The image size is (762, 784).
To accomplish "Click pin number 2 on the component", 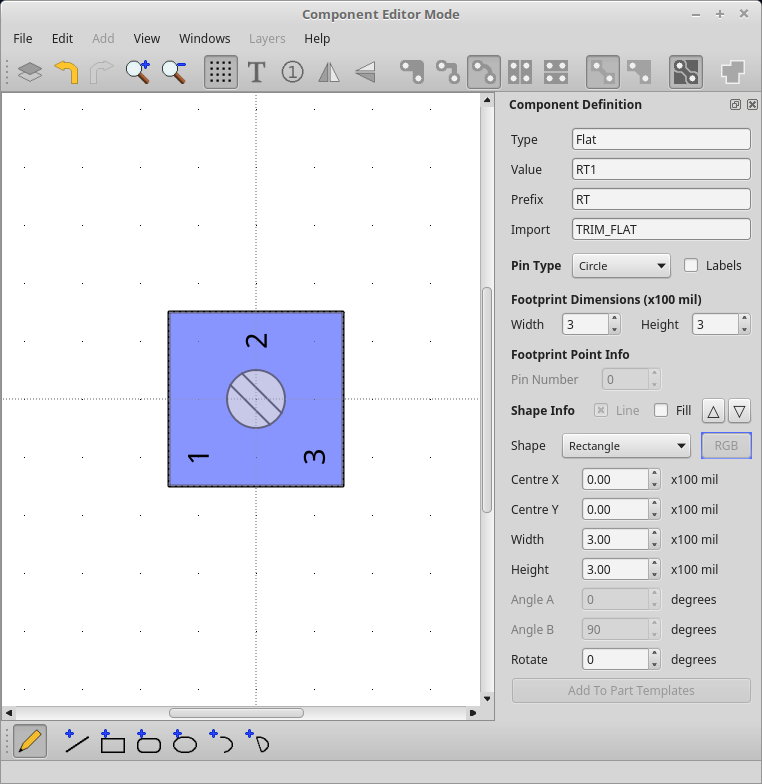I will (x=256, y=341).
